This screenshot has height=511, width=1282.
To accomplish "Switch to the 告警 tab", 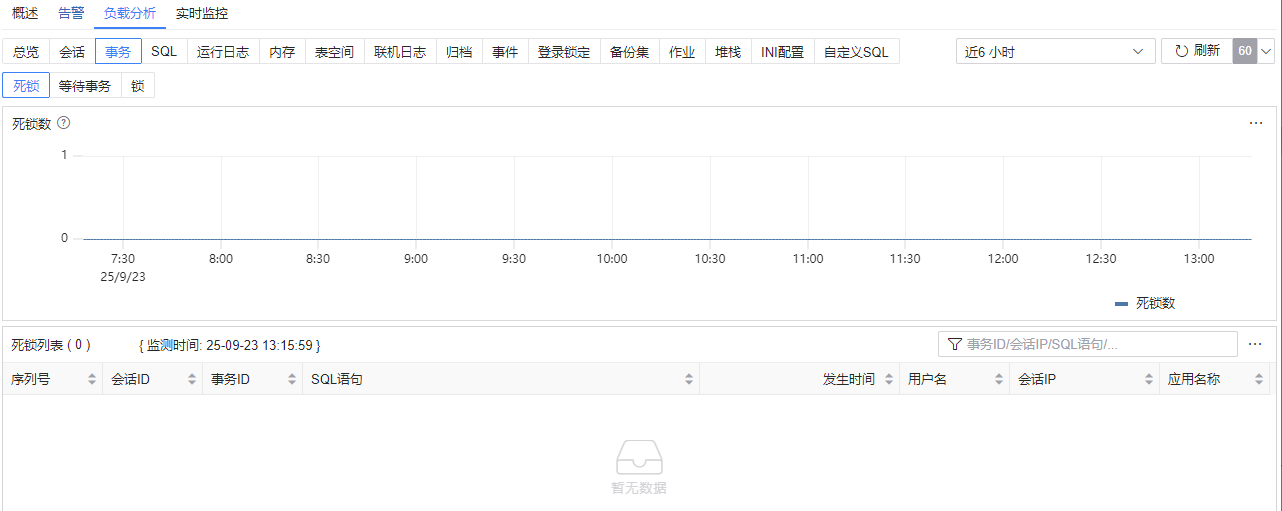I will coord(71,14).
